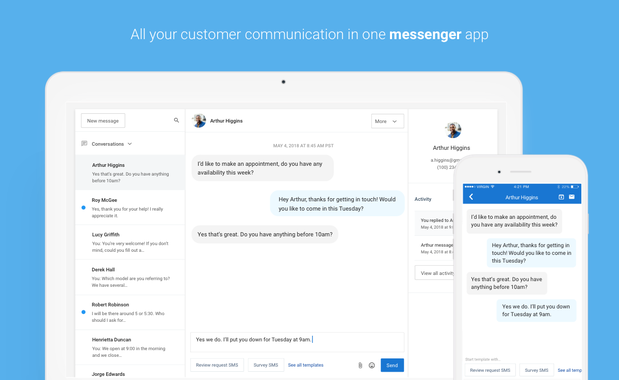Click Arthur Higgins avatar in chat header
Image resolution: width=619 pixels, height=380 pixels.
tap(199, 121)
